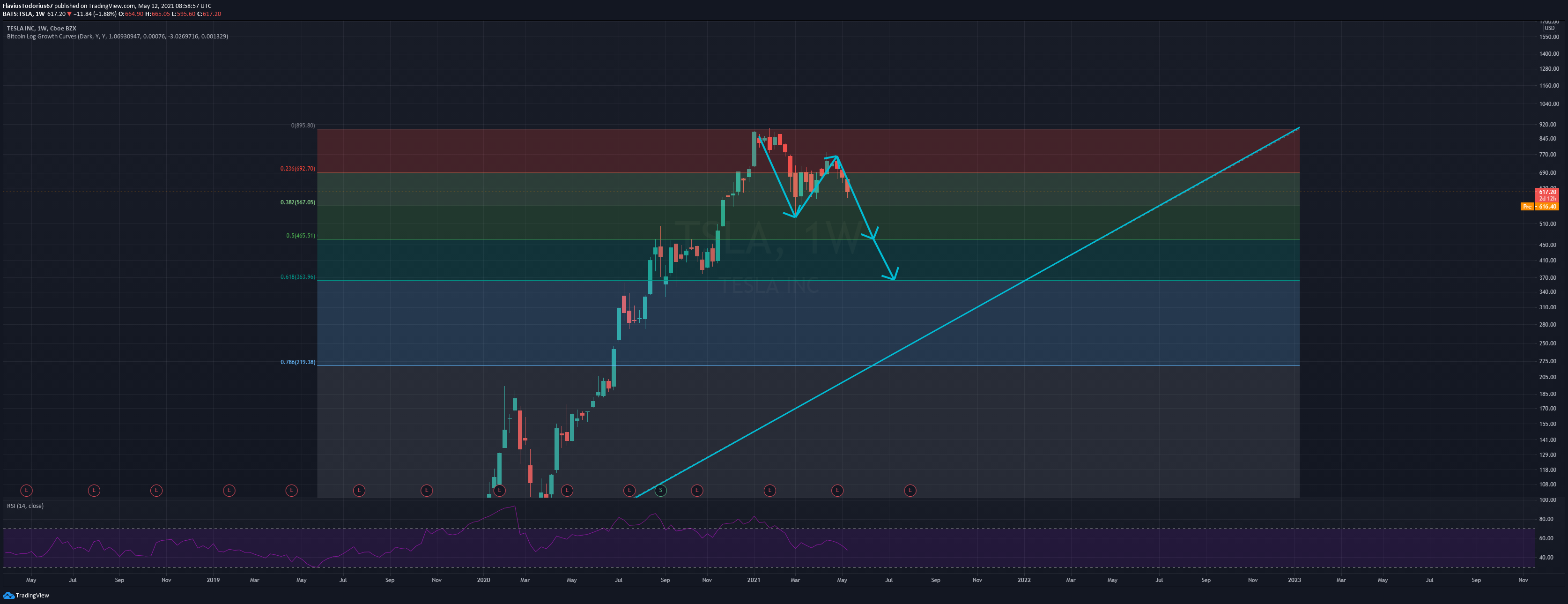1568x604 pixels.
Task: Click the 2021 label on the time axis
Action: 754,580
